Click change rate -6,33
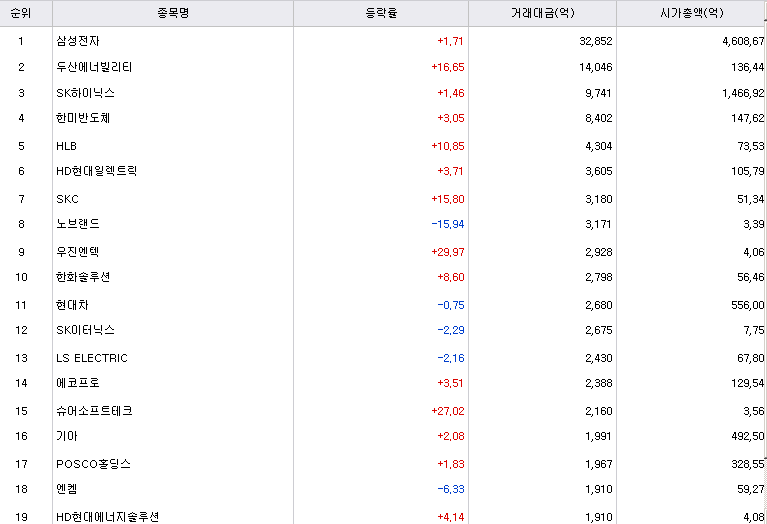The height and width of the screenshot is (524, 767). (451, 489)
